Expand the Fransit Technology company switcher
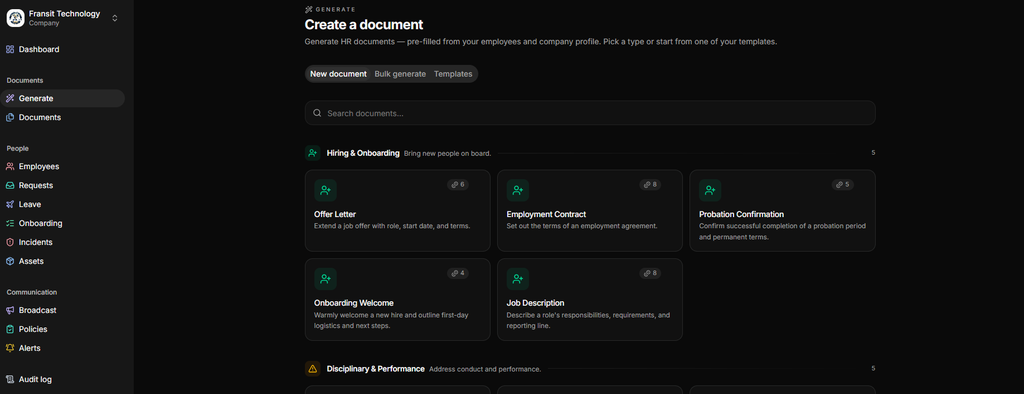The image size is (1024, 394). click(x=115, y=18)
